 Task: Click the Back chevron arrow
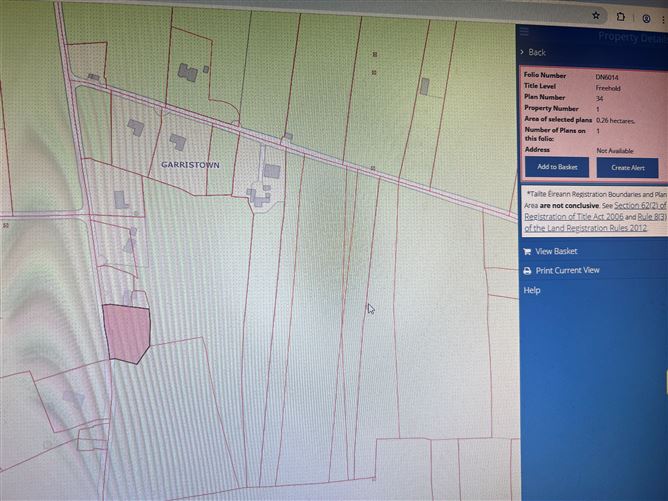point(522,52)
